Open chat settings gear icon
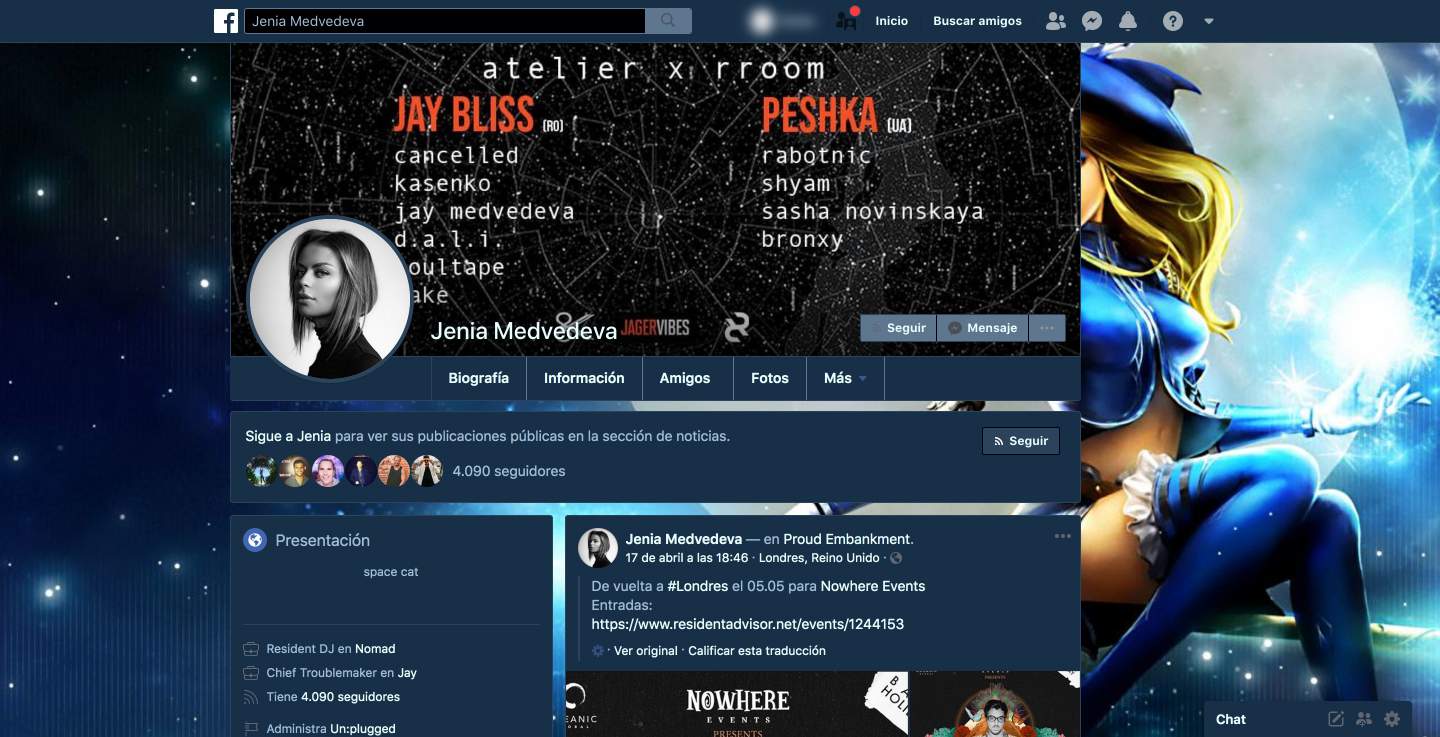Image resolution: width=1440 pixels, height=737 pixels. pyautogui.click(x=1392, y=719)
